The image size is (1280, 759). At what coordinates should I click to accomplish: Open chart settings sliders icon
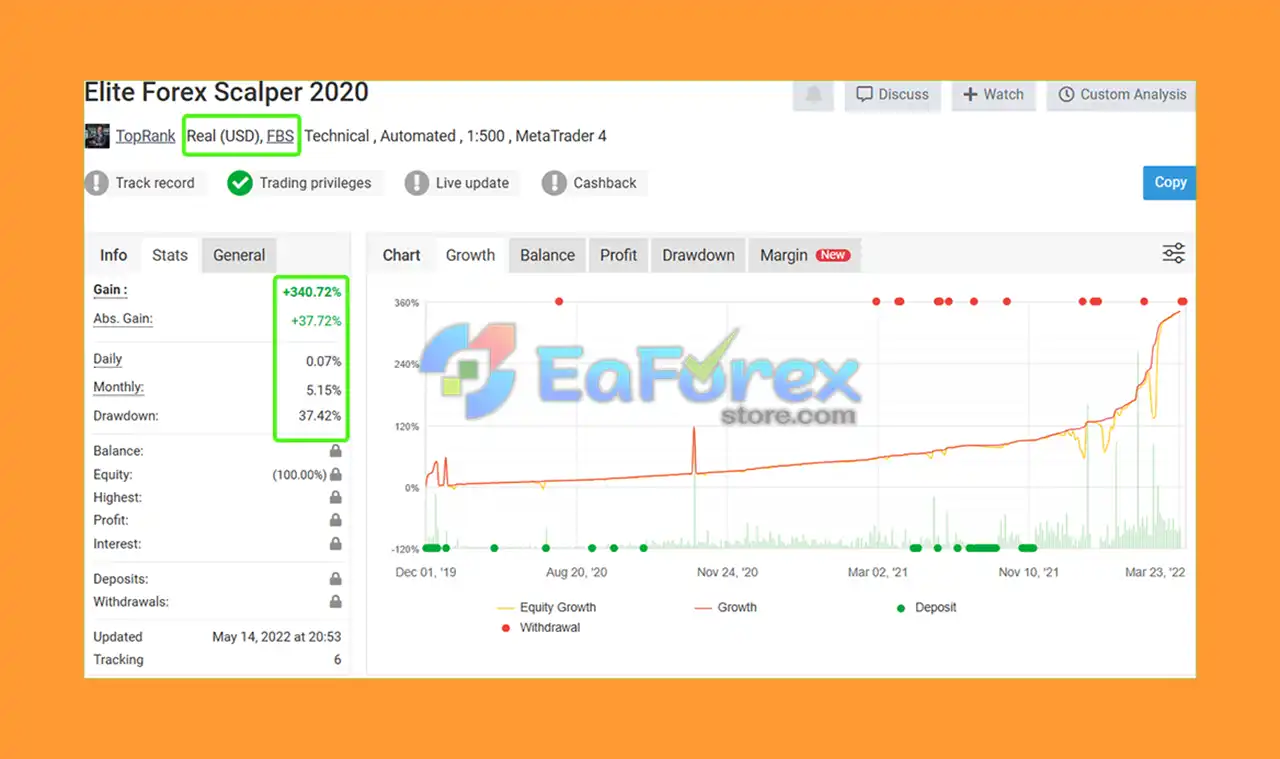pyautogui.click(x=1174, y=254)
